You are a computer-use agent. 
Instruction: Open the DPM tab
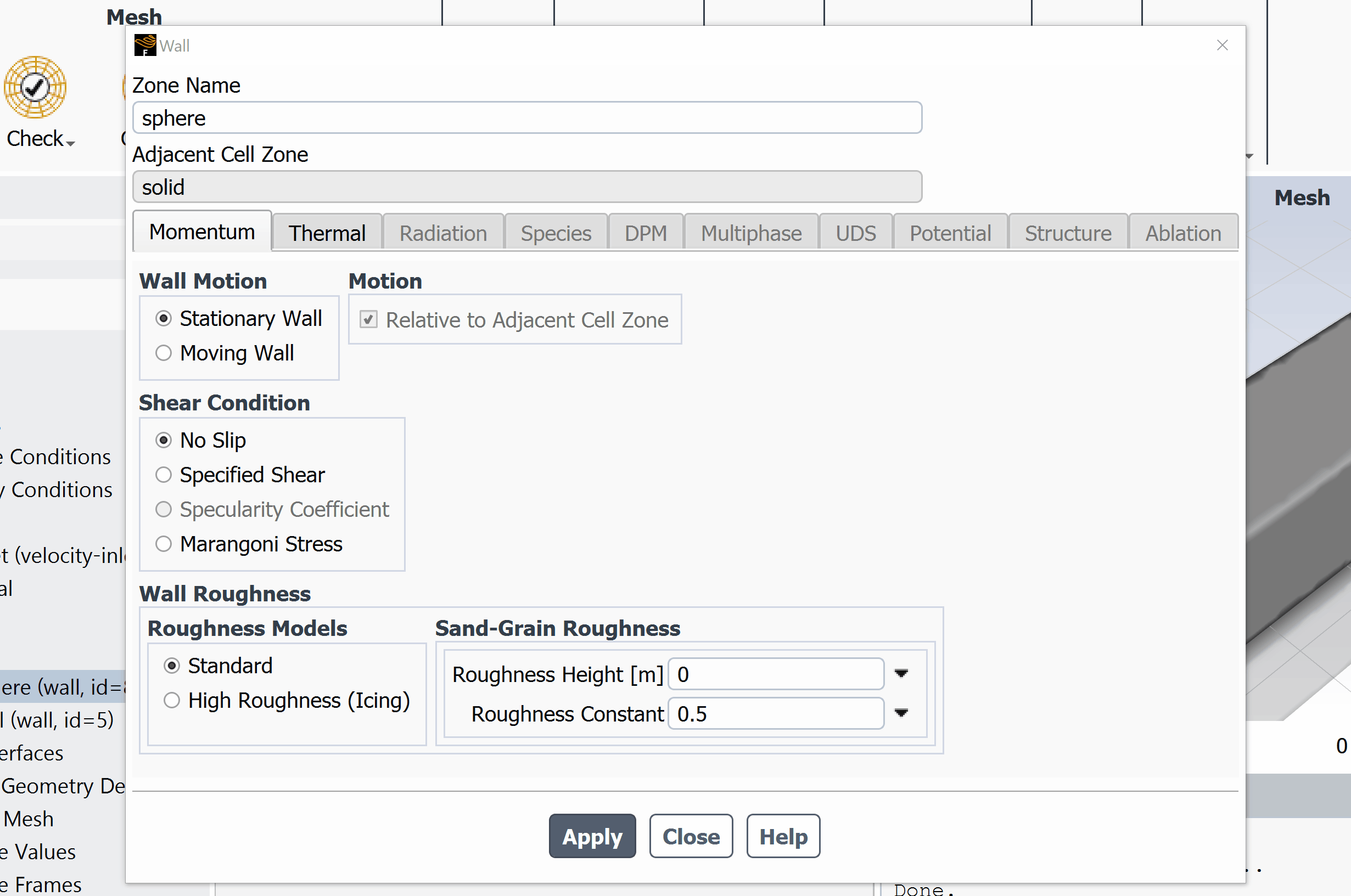tap(646, 233)
